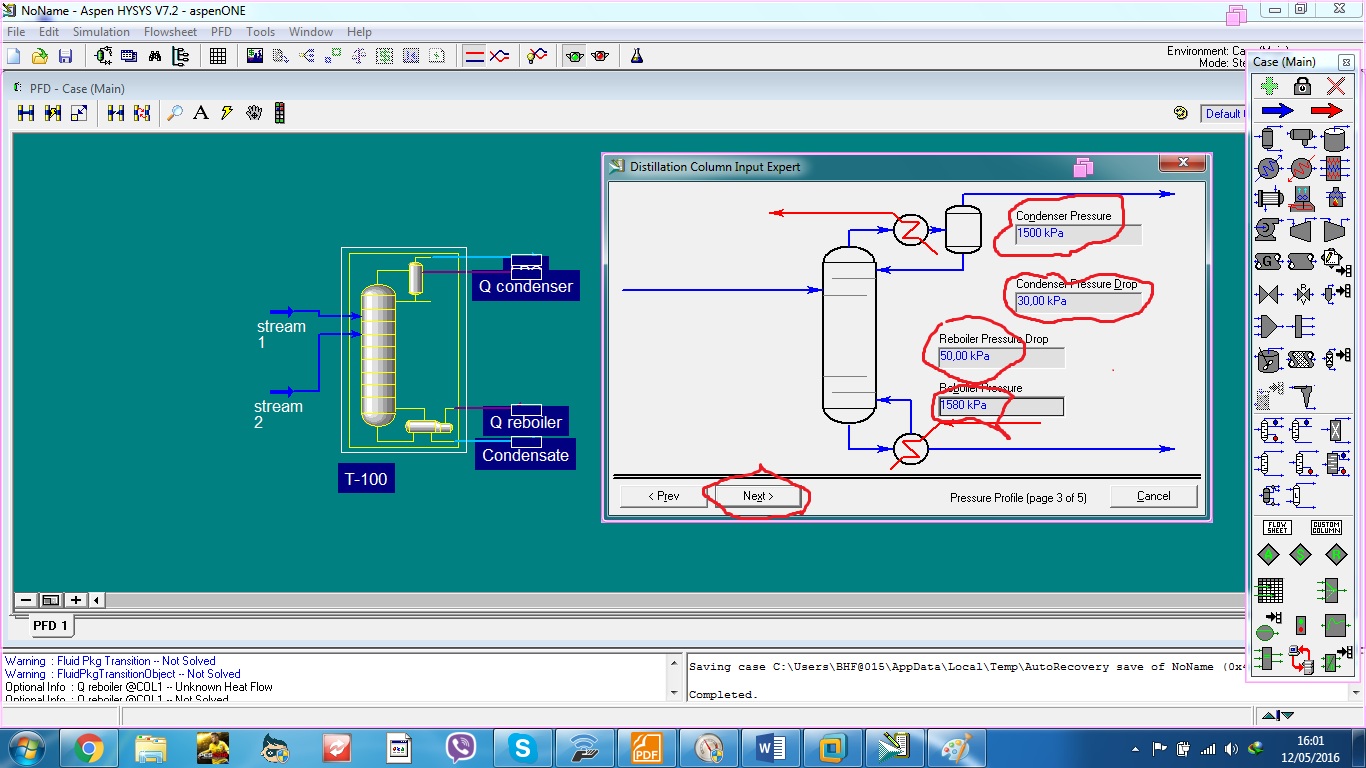Toggle solver active with green traffic light
The width and height of the screenshot is (1366, 768).
[575, 56]
